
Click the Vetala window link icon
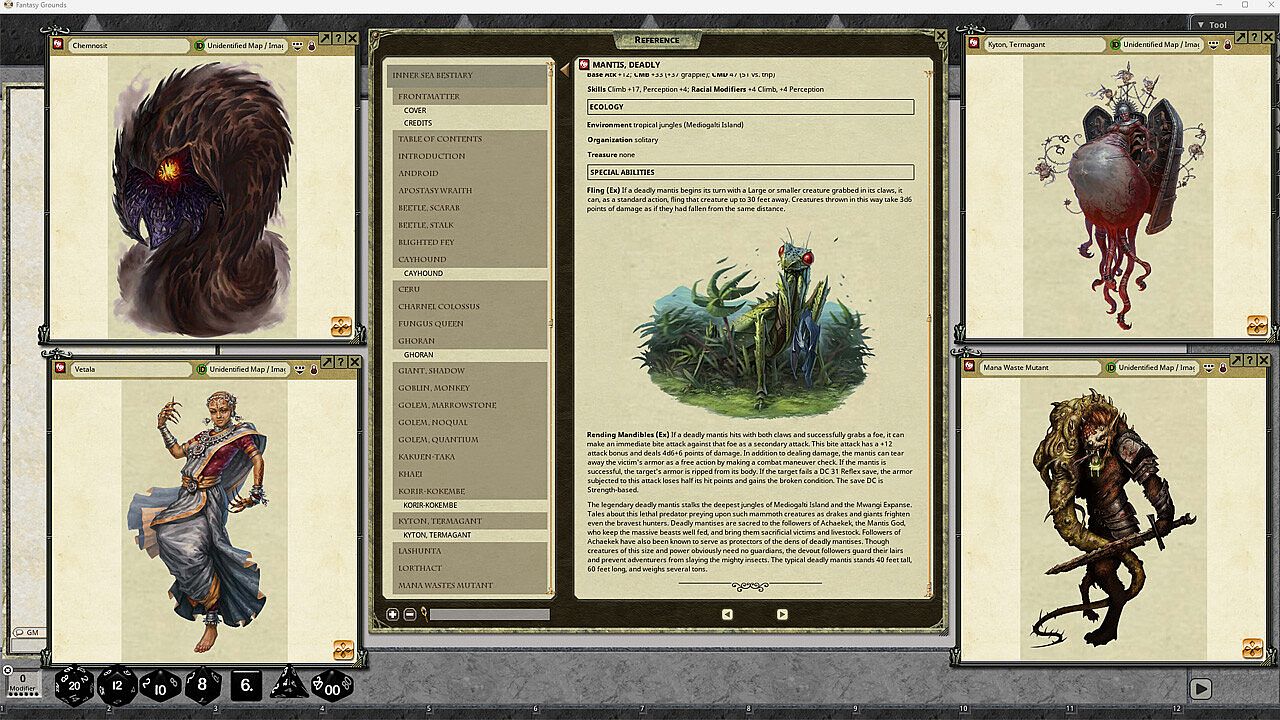[60, 368]
